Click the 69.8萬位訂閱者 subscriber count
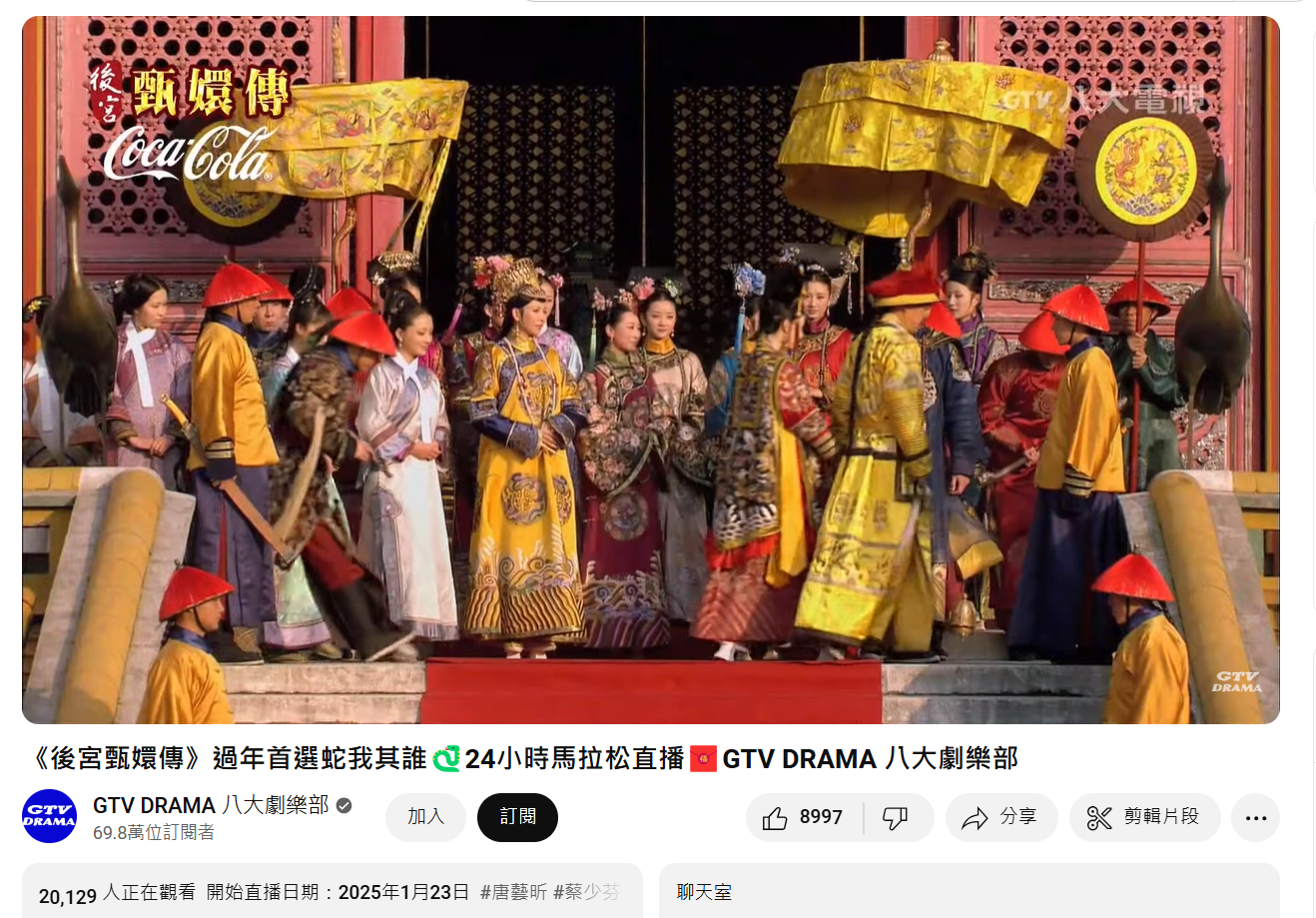The height and width of the screenshot is (918, 1316). pos(153,832)
